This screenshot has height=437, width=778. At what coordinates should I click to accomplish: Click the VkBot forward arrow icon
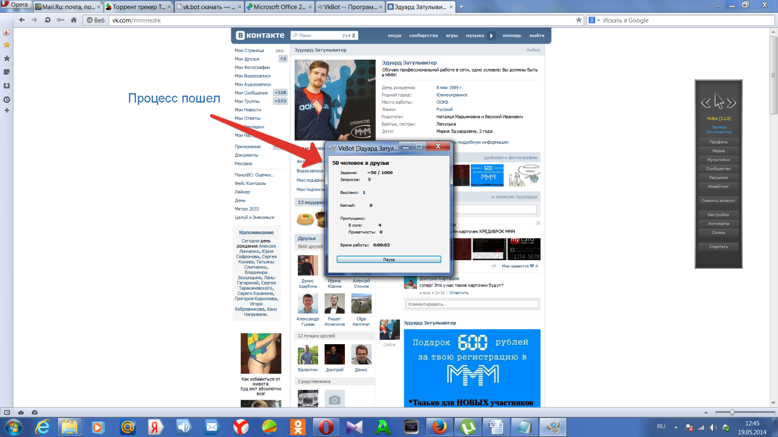[731, 103]
